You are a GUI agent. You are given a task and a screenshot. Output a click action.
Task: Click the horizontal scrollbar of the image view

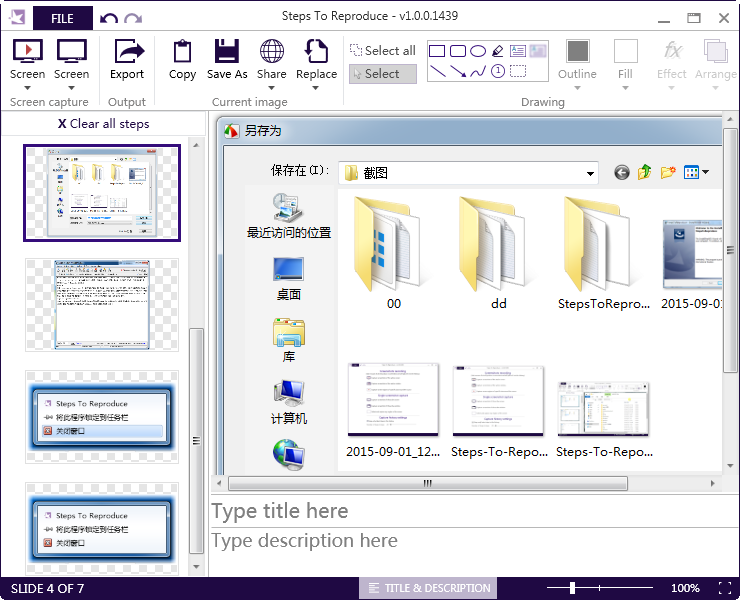[x=428, y=483]
